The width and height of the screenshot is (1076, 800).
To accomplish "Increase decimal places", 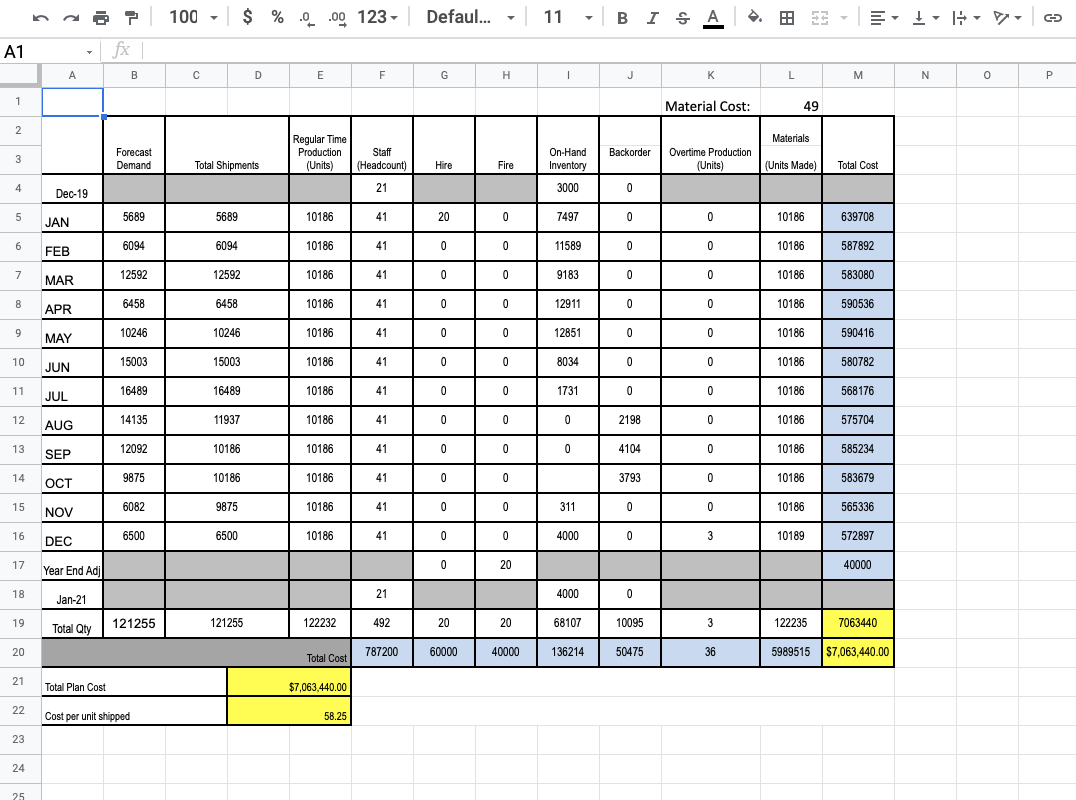I will click(x=336, y=17).
